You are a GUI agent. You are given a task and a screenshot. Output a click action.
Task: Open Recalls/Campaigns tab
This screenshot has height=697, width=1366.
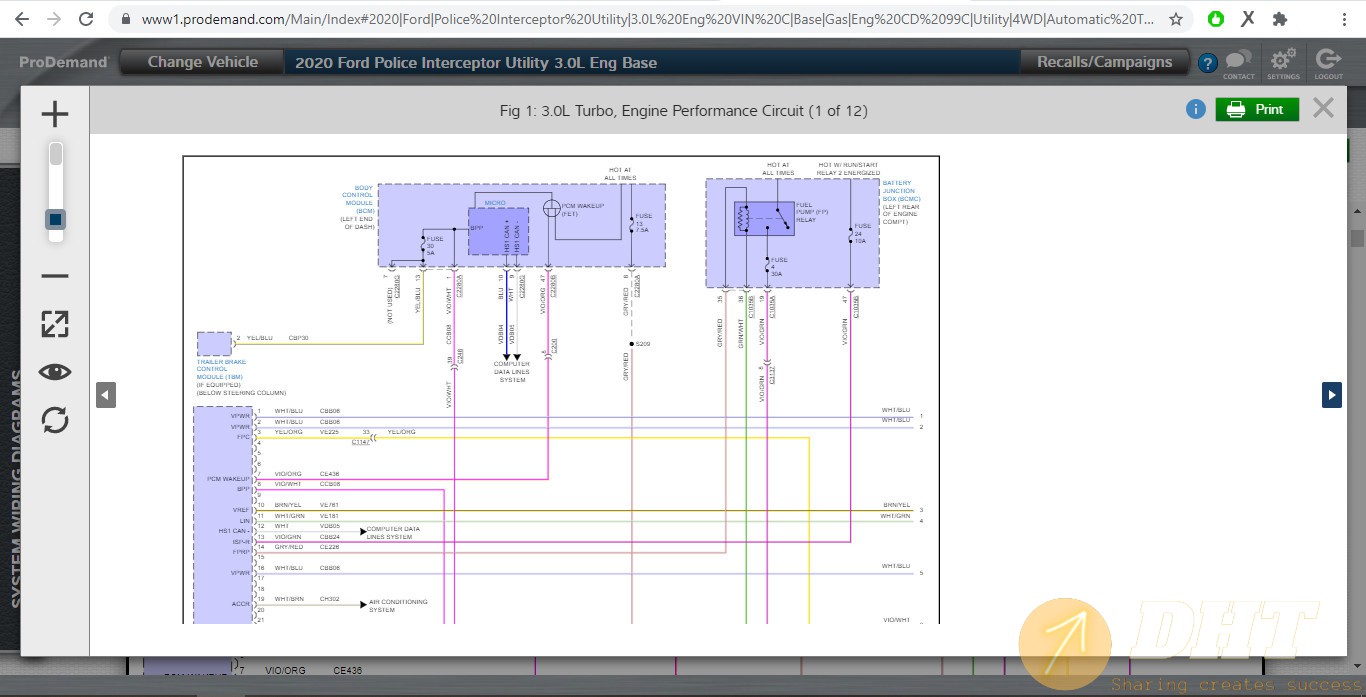pyautogui.click(x=1104, y=62)
